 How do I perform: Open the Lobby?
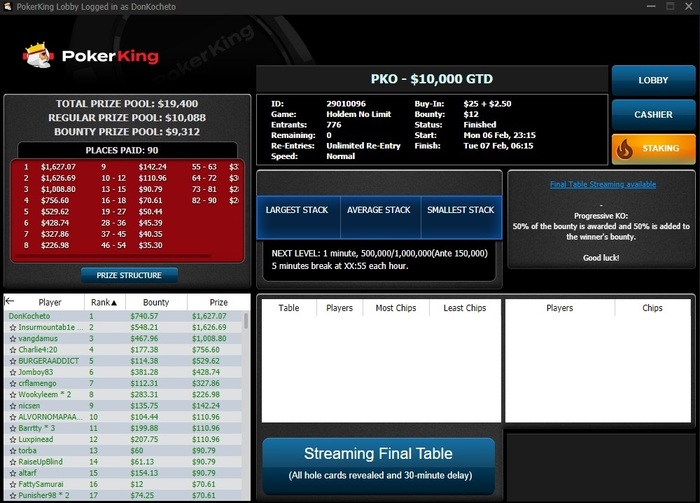click(653, 80)
